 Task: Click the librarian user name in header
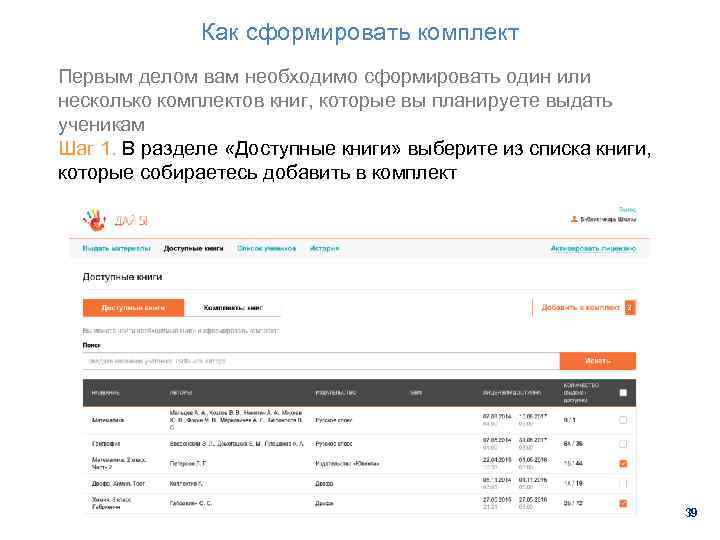click(x=608, y=219)
